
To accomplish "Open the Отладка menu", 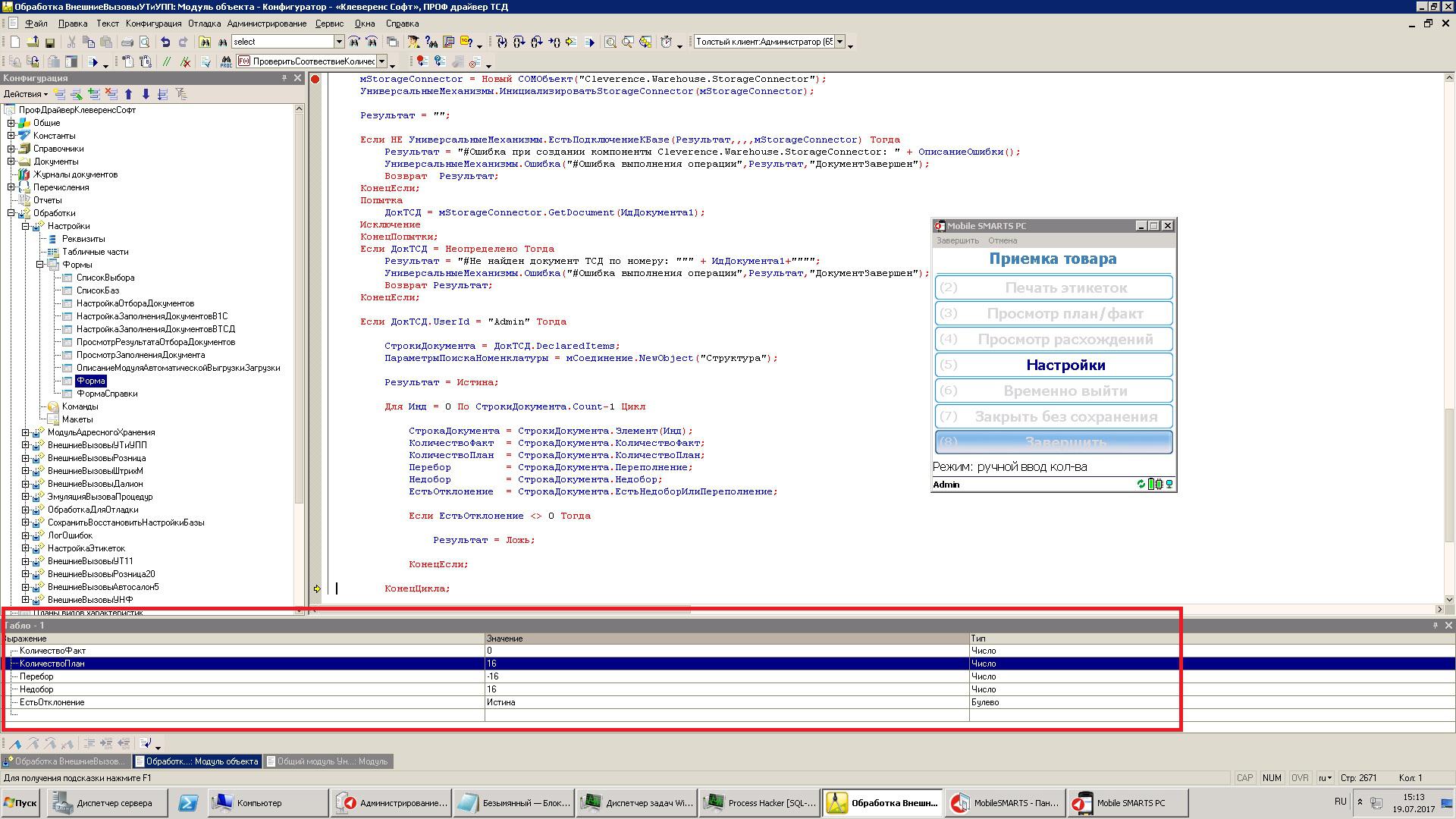I will point(204,24).
